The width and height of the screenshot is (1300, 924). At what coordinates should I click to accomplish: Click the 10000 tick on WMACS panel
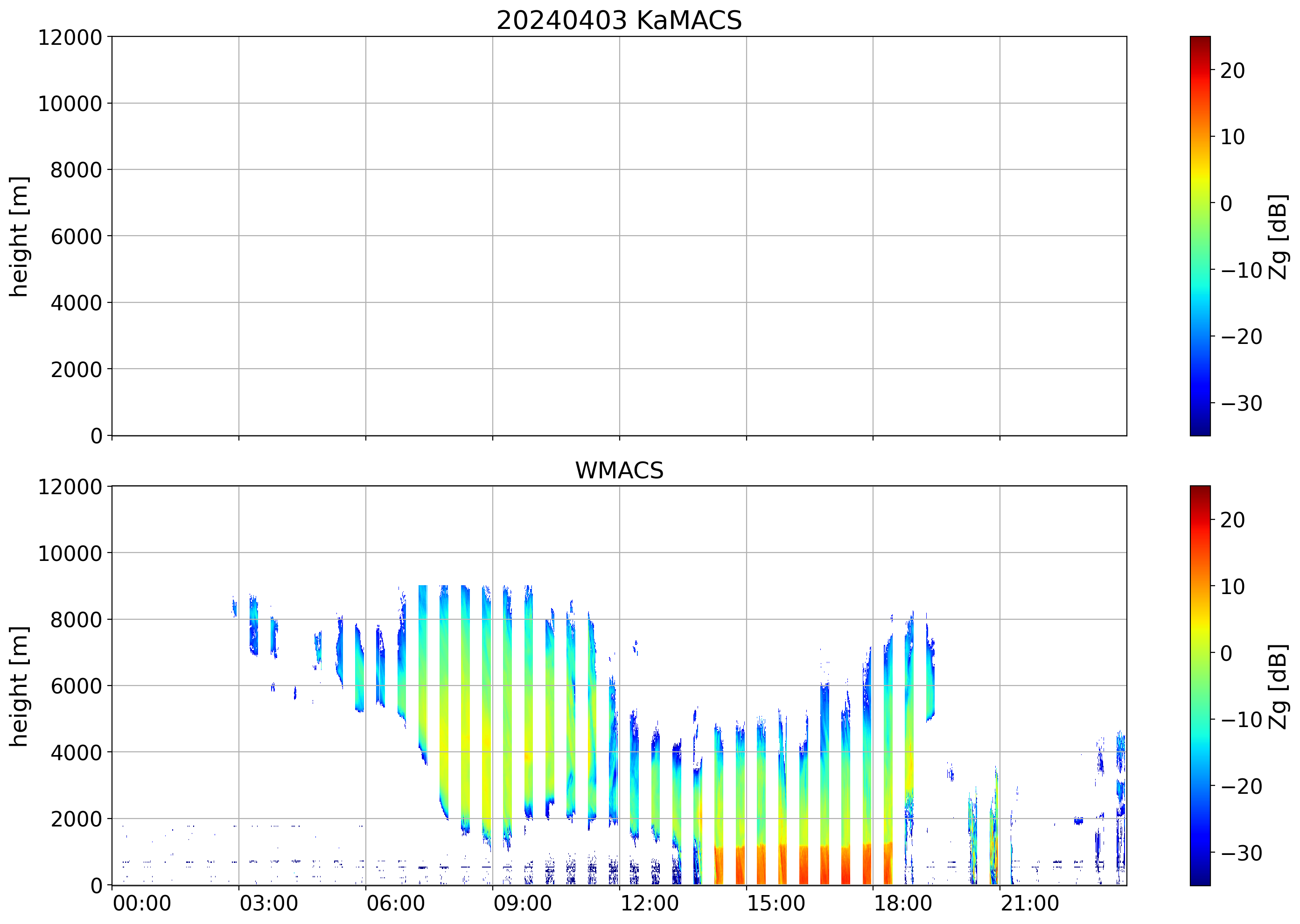[70, 553]
